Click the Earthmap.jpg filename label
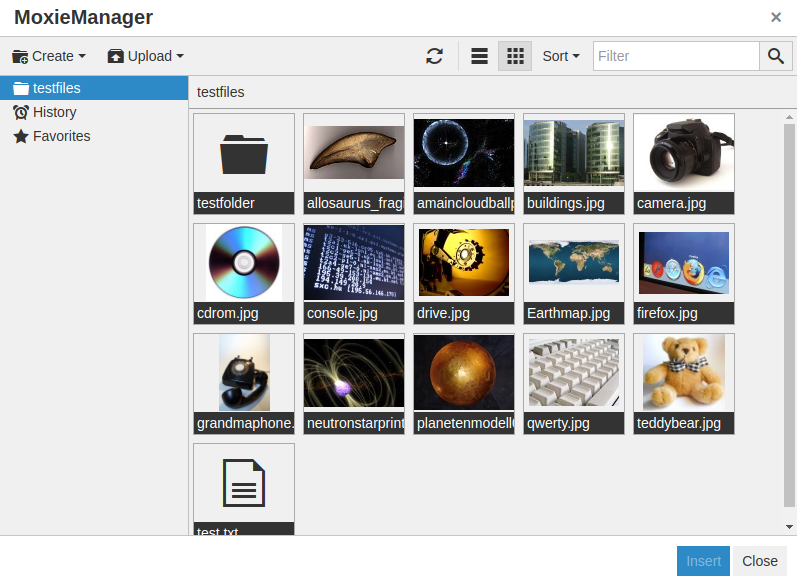This screenshot has height=586, width=797. 568,313
